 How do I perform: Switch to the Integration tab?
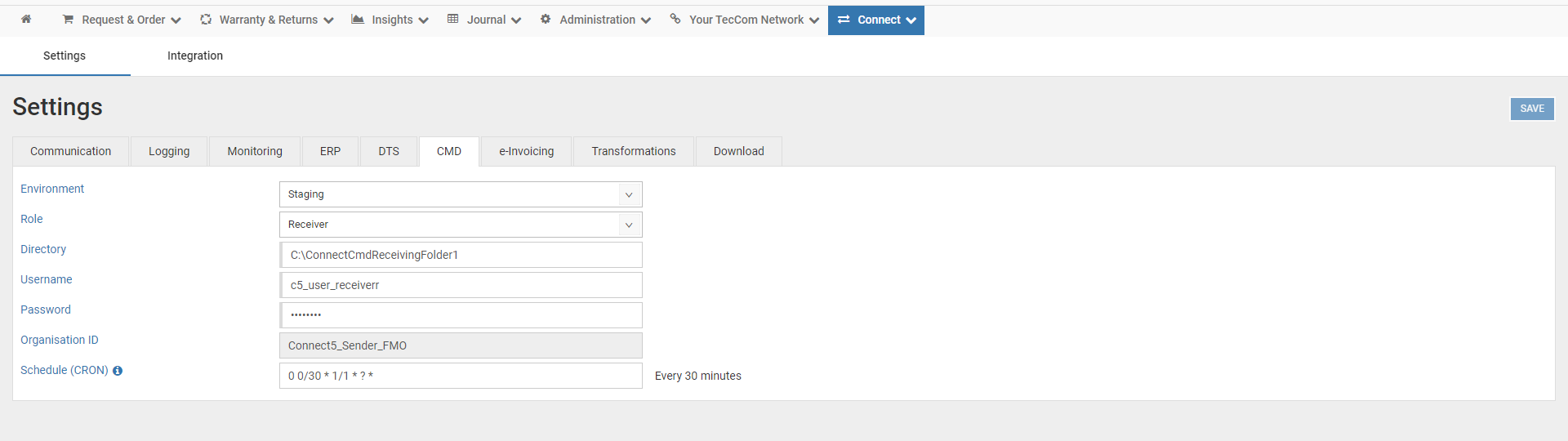[x=195, y=56]
